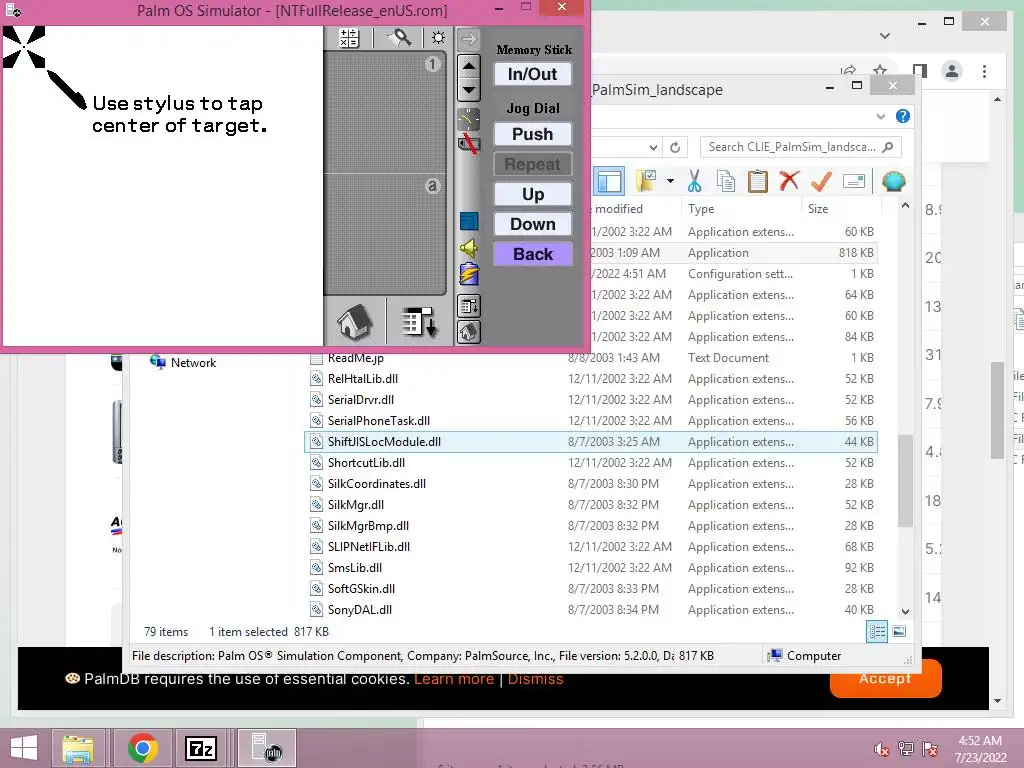1024x768 pixels.
Task: Click the Jog Dial Push button
Action: pyautogui.click(x=532, y=134)
